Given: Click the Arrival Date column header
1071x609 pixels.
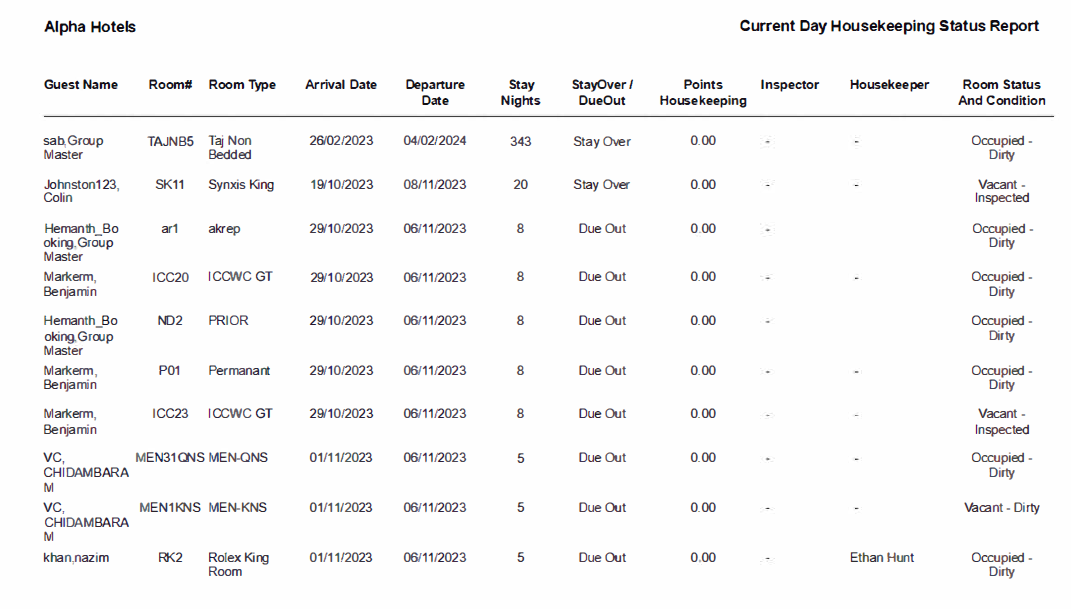Looking at the screenshot, I should tap(340, 85).
